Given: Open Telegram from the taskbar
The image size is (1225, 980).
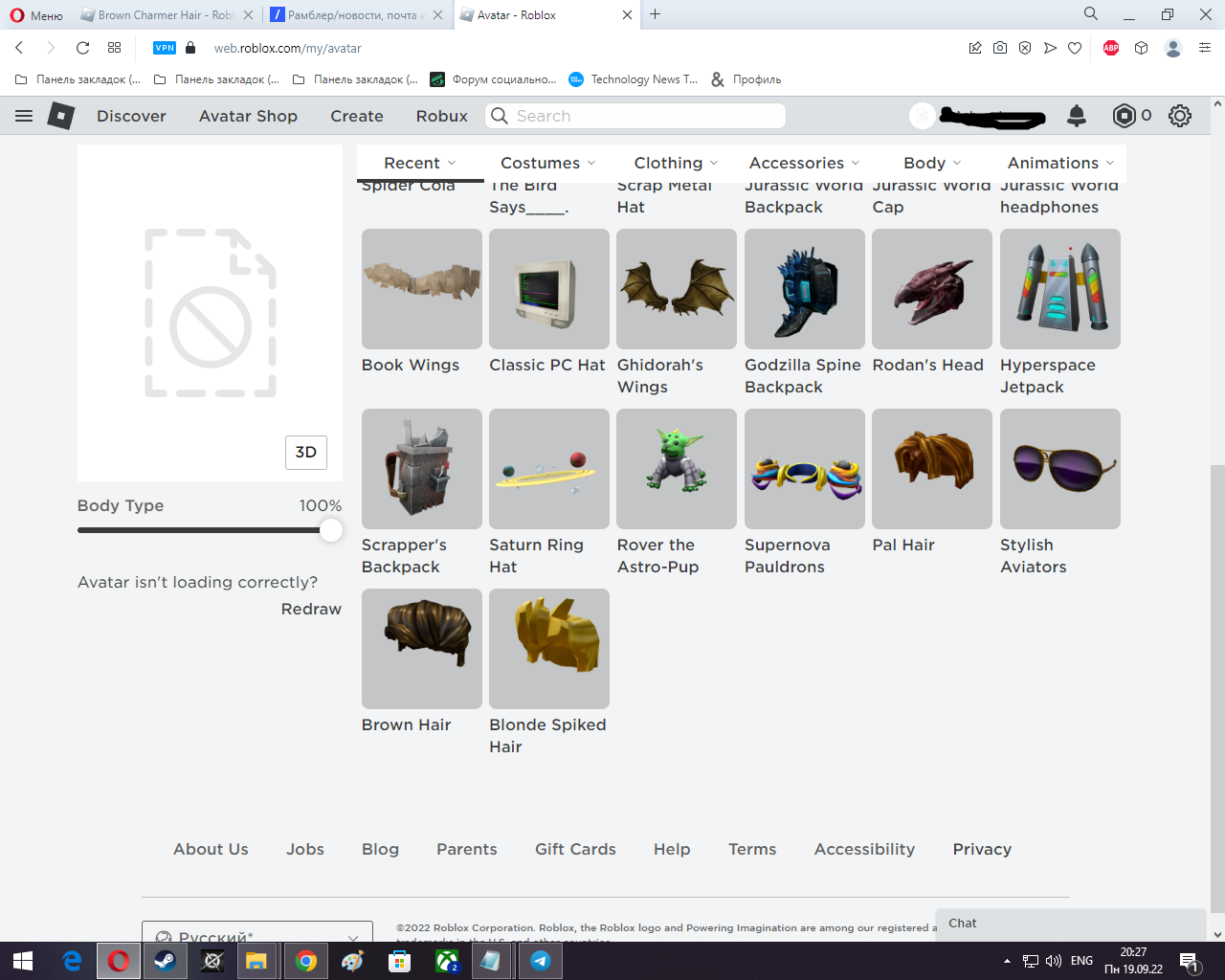Looking at the screenshot, I should point(541,961).
